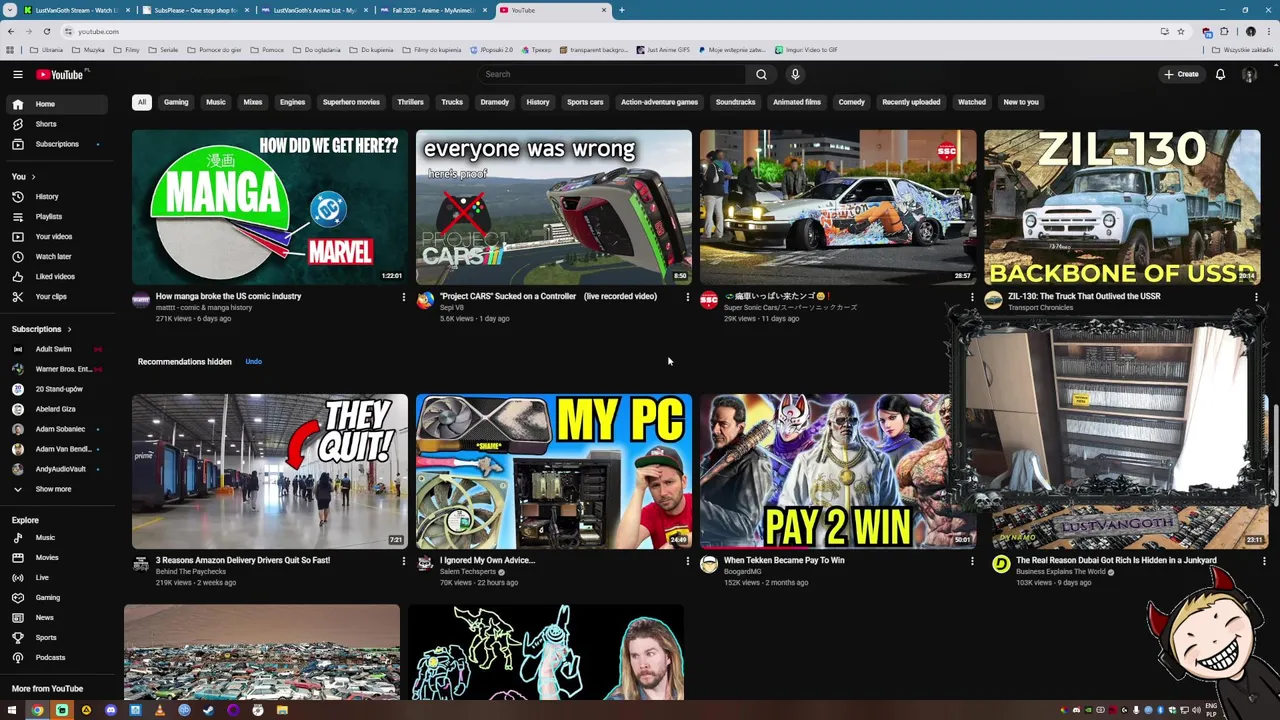Expand Show more subscriptions
Screen dimensions: 1280x720
pyautogui.click(x=58, y=489)
